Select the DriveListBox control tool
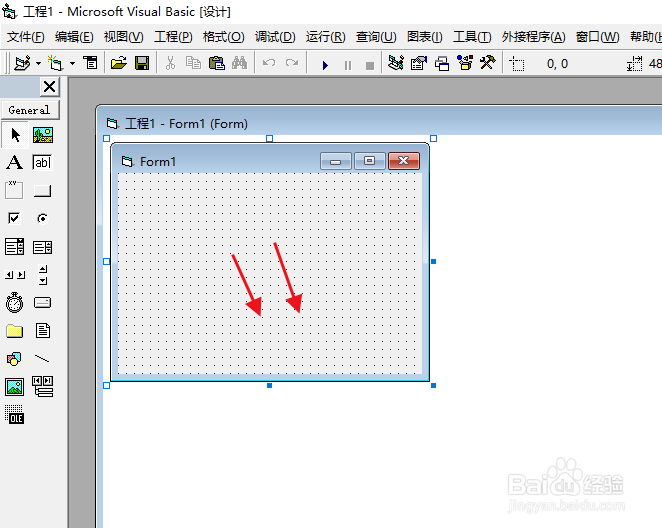662x528 pixels. pyautogui.click(x=42, y=303)
